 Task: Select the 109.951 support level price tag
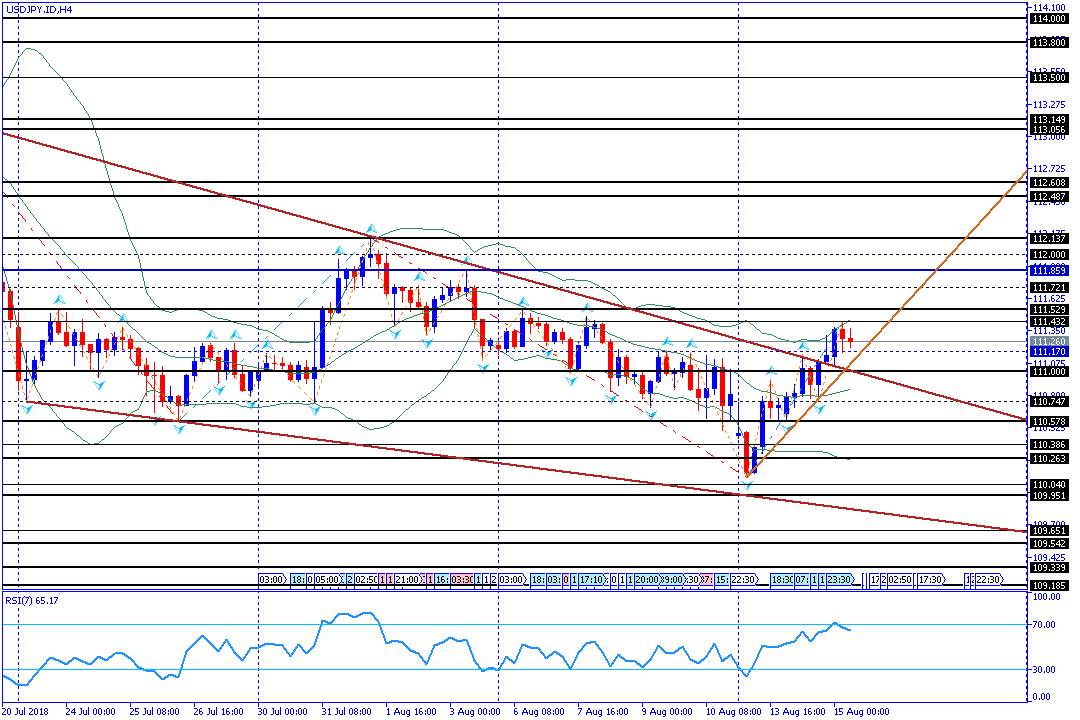coord(1047,495)
